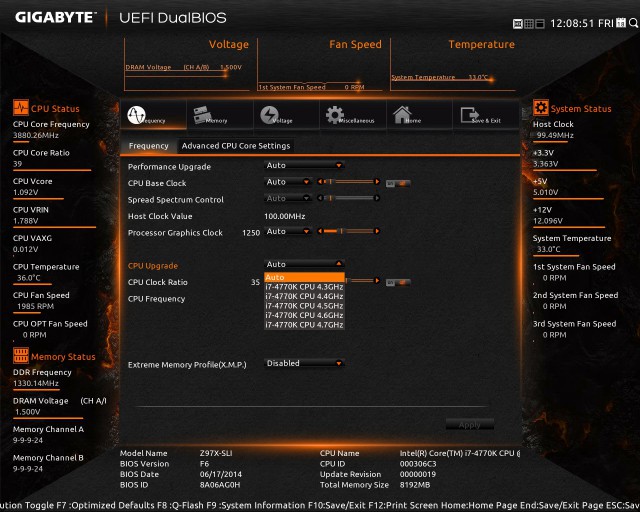
Task: Select i7-4770K CPU 4.3GHz option
Action: pyautogui.click(x=304, y=287)
